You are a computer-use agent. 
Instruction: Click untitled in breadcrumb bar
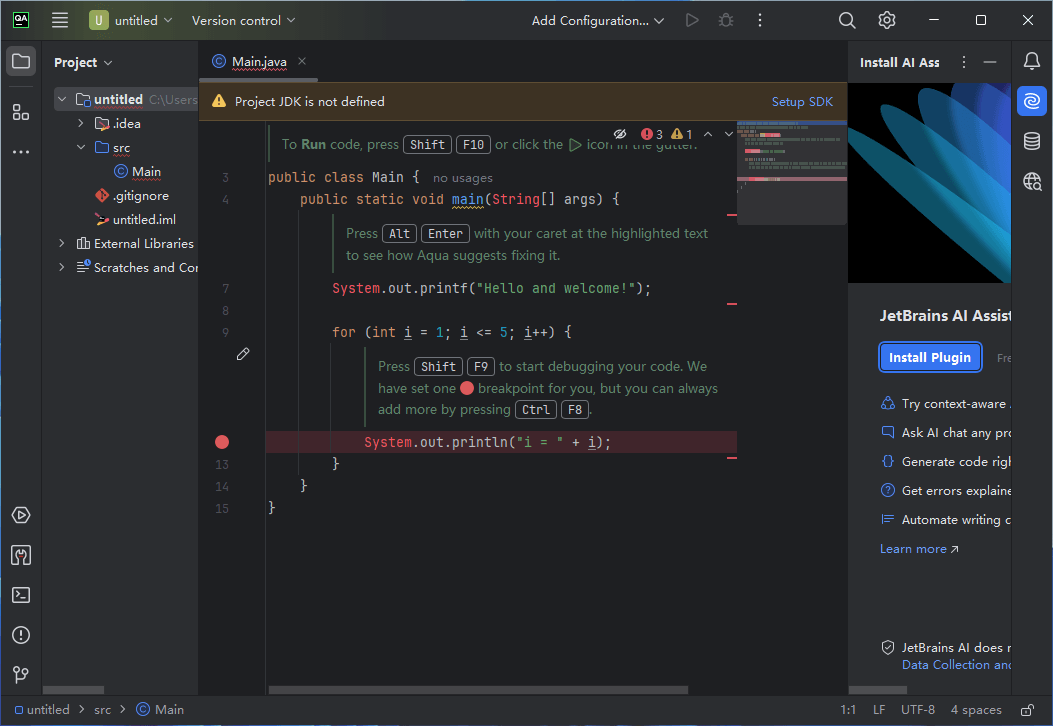pyautogui.click(x=42, y=710)
